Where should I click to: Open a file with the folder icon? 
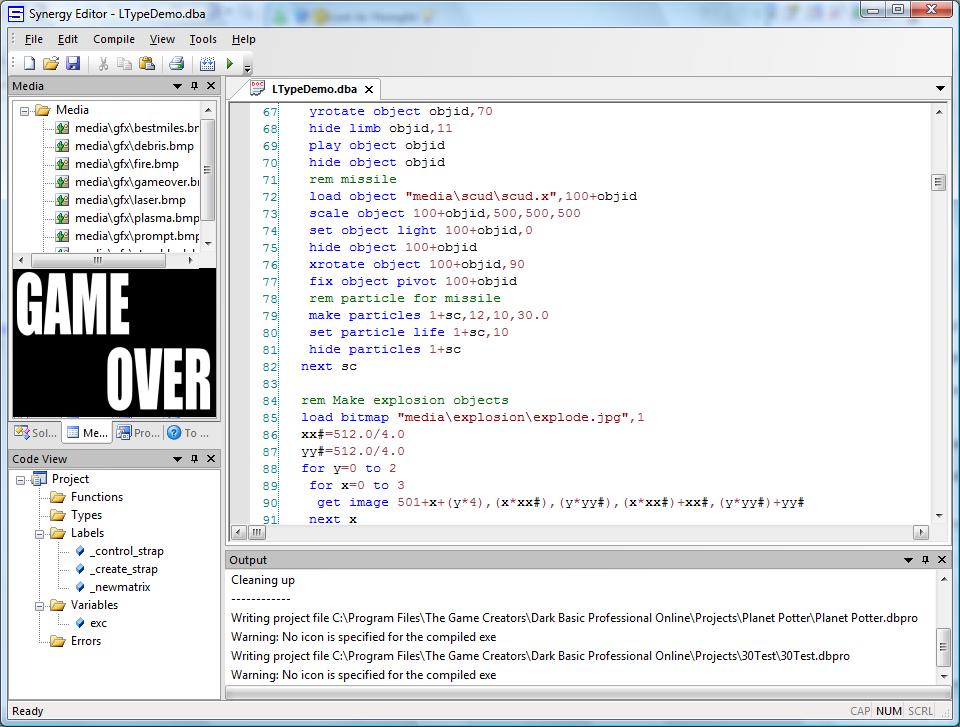pos(51,63)
